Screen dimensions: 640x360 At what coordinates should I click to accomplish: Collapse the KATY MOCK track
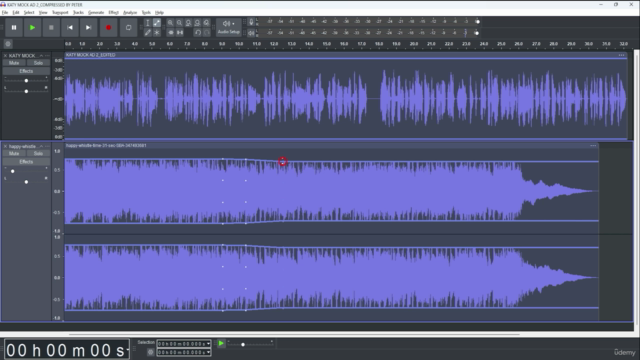41,56
